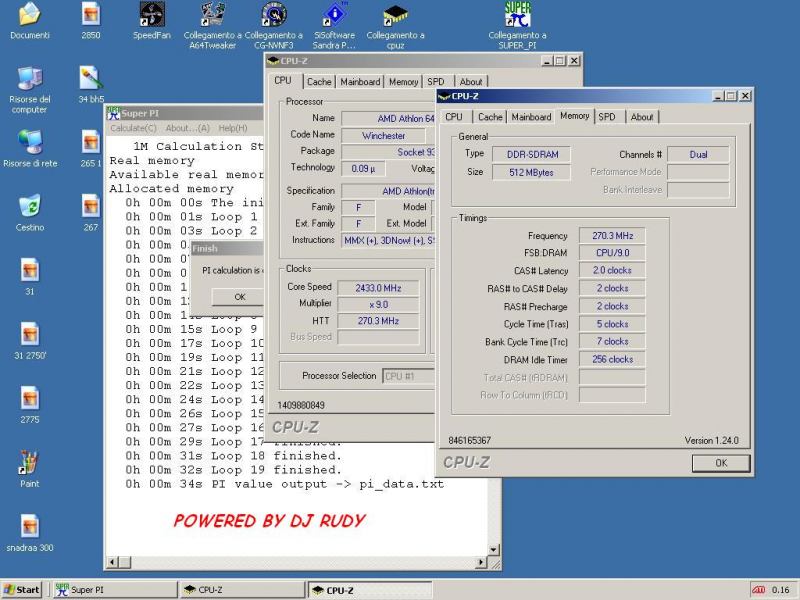
Task: Select the 34 bh5 desktop file icon
Action: coord(90,78)
